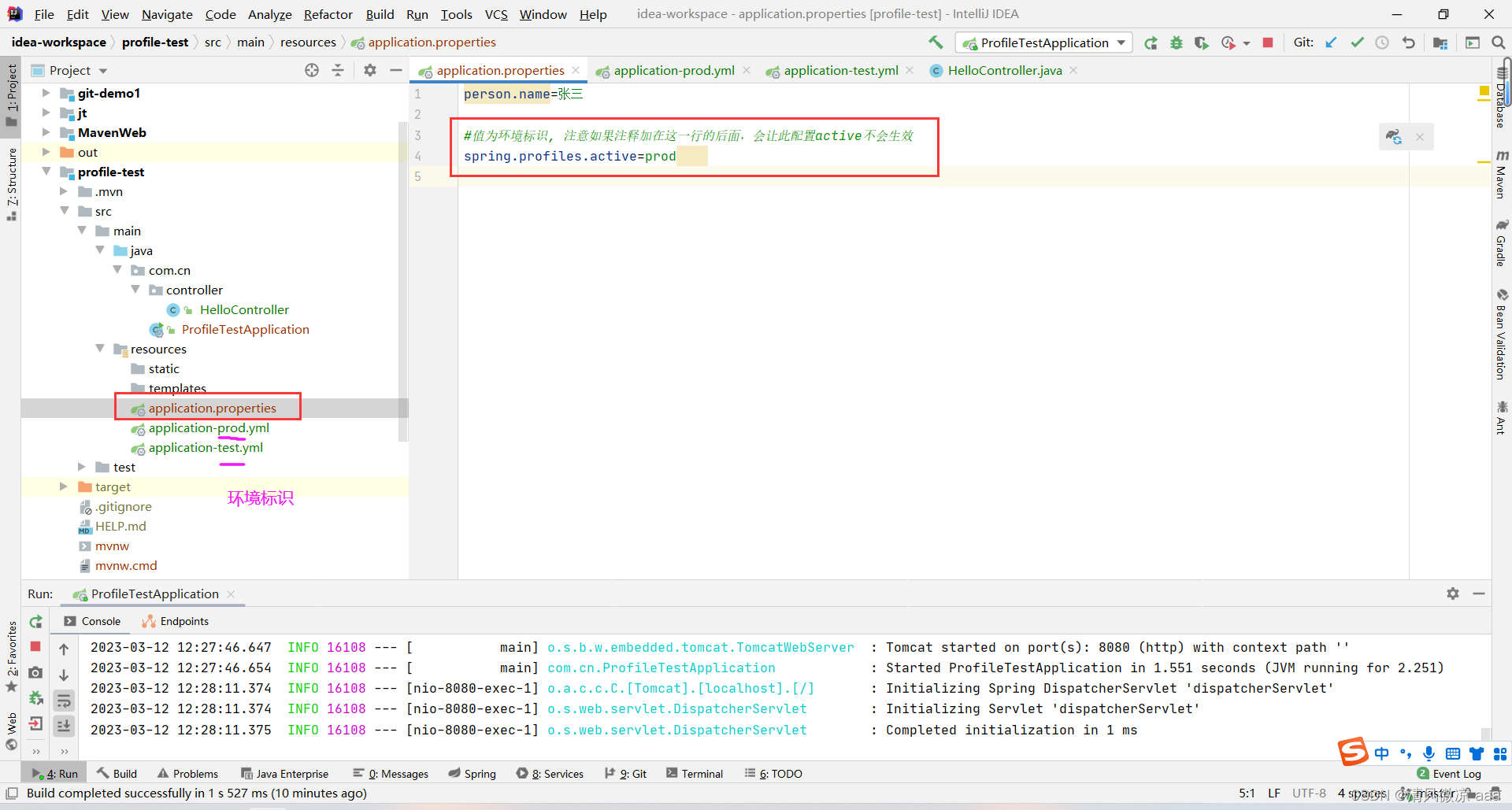The width and height of the screenshot is (1512, 810).
Task: Switch to application-test.yml editor tab
Action: click(x=840, y=70)
